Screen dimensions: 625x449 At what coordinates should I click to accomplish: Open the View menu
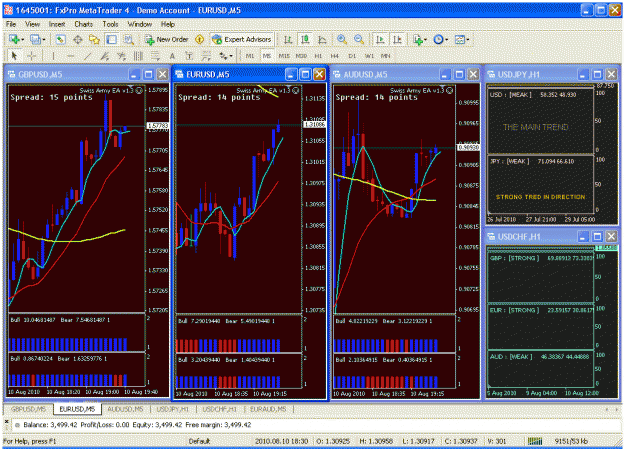[32, 24]
